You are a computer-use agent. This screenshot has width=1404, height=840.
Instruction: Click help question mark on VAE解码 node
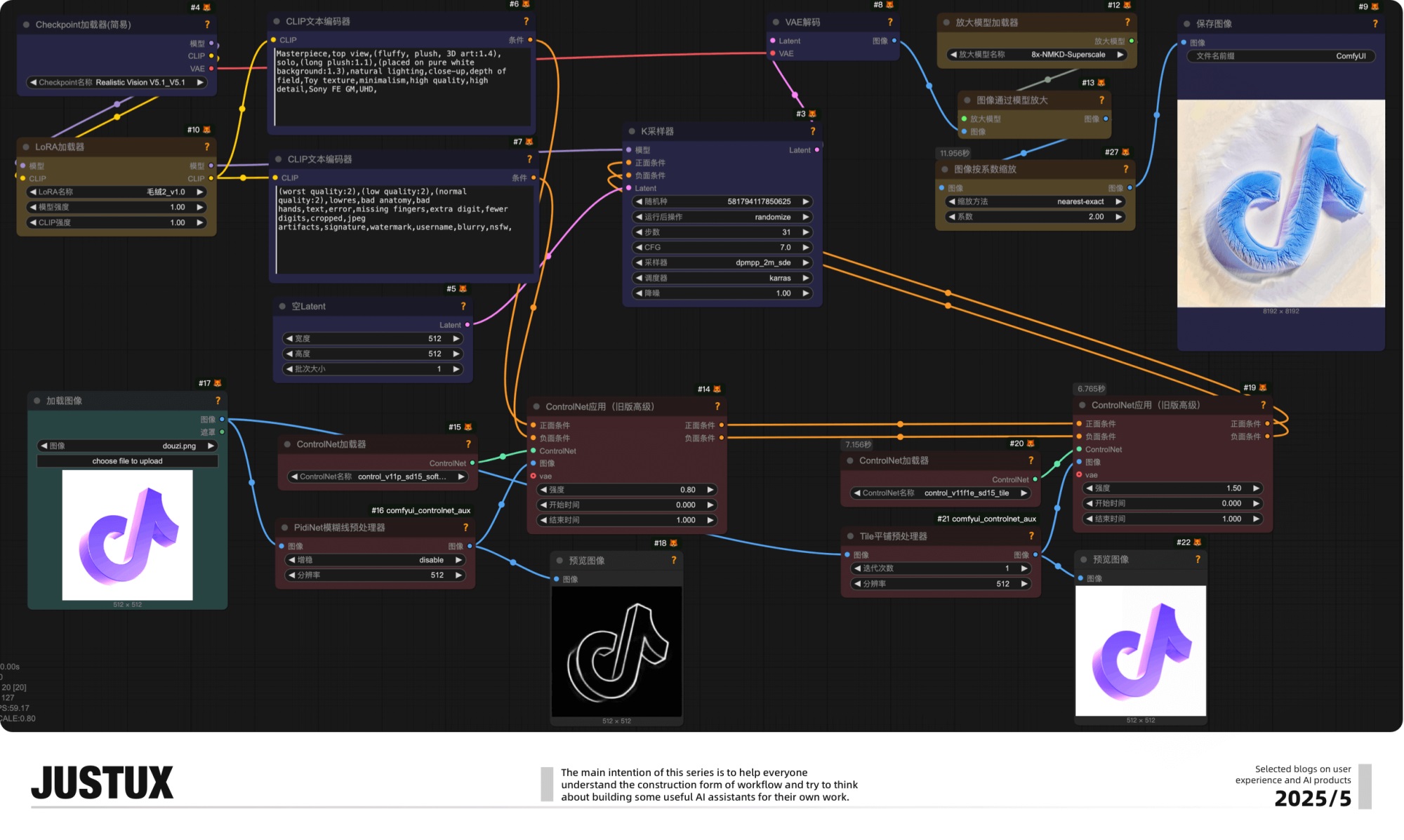click(889, 22)
